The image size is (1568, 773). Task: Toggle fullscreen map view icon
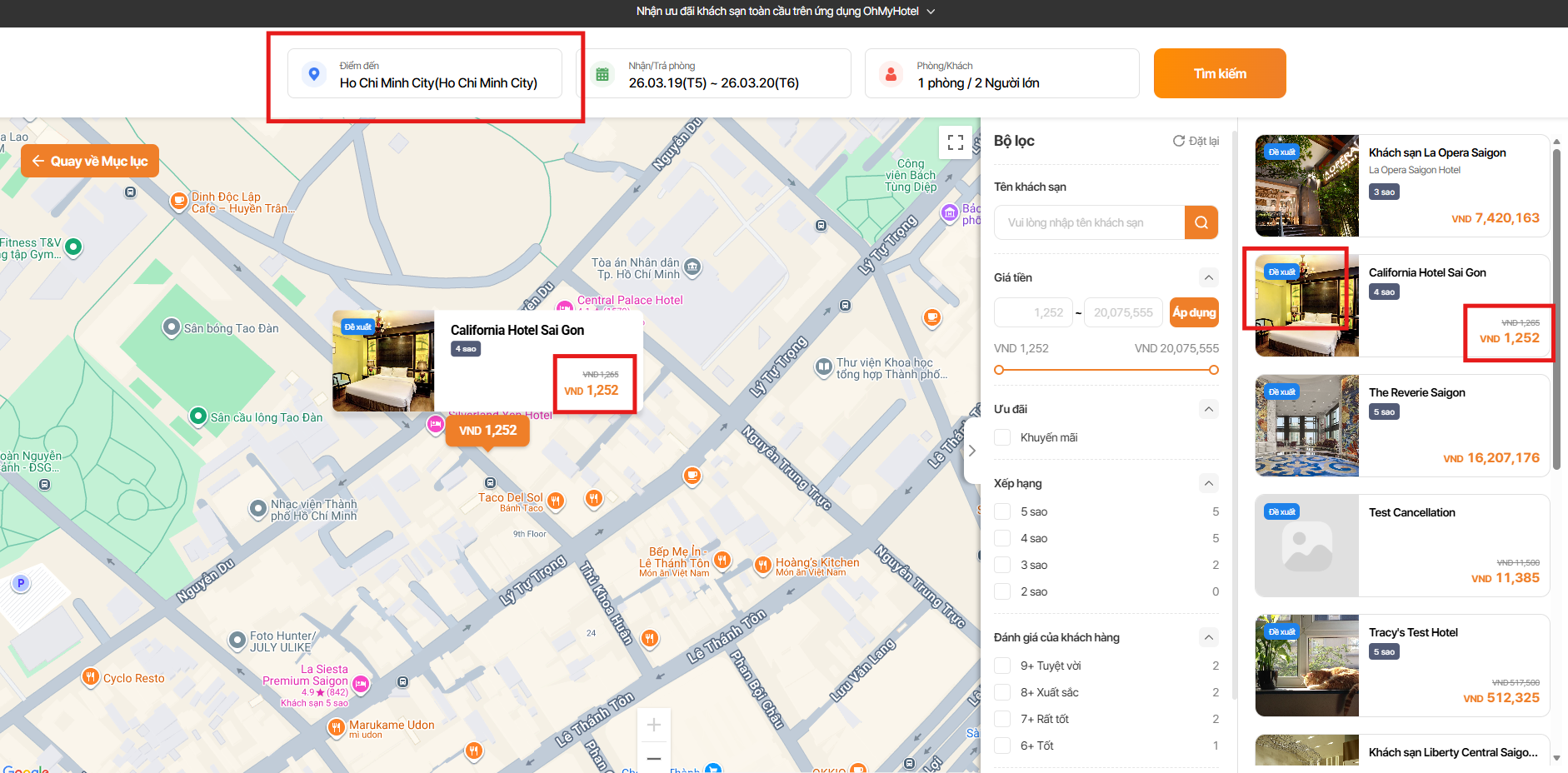point(956,142)
